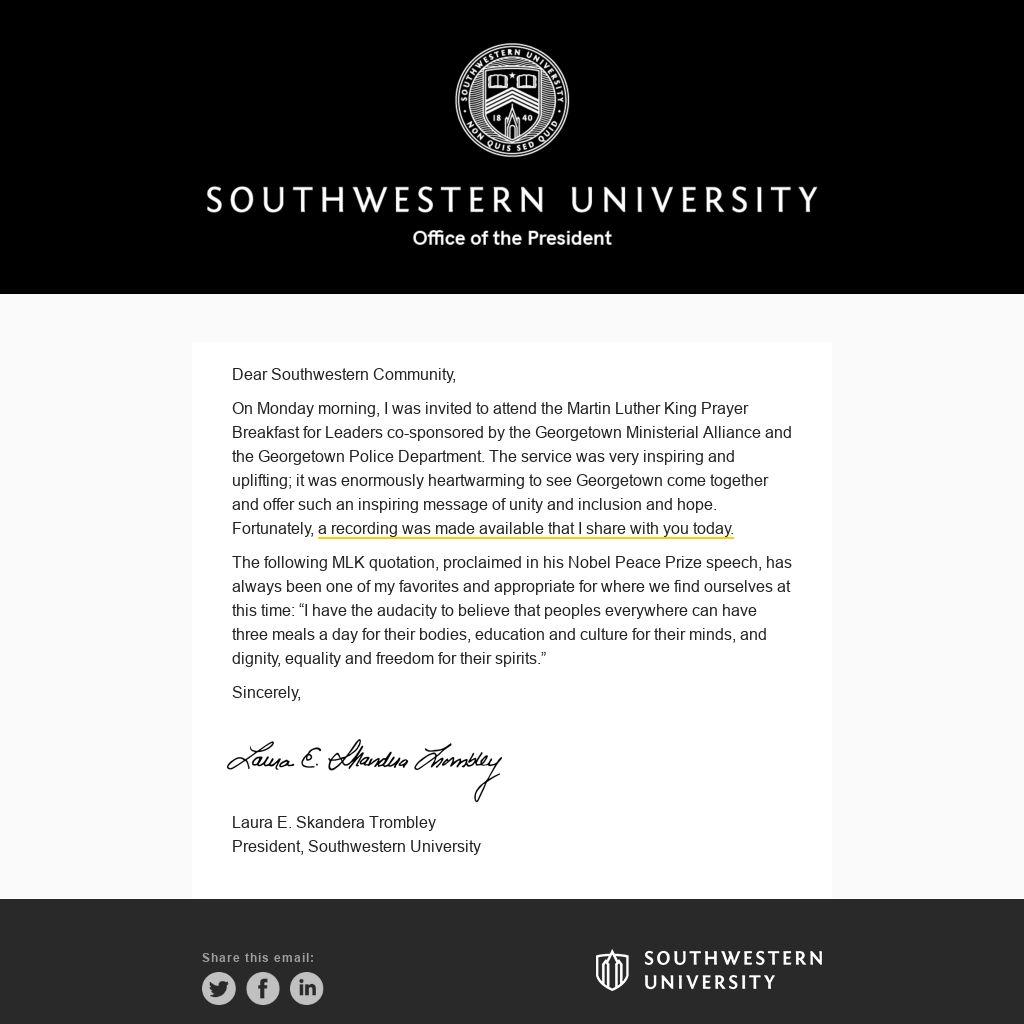Open the underlined recording link
The width and height of the screenshot is (1024, 1024).
pyautogui.click(x=526, y=528)
